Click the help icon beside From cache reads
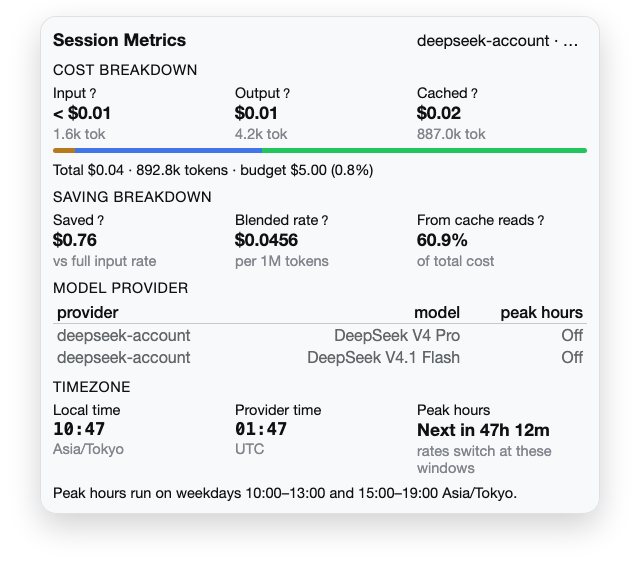 541,221
